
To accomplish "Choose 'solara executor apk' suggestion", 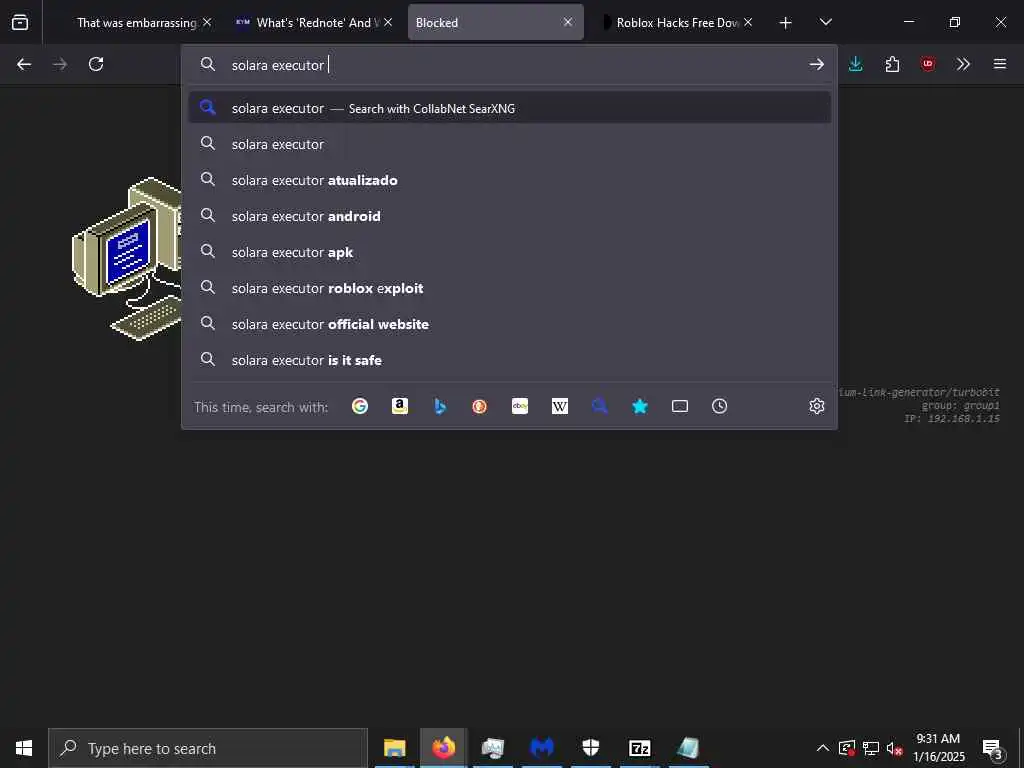I will pos(509,251).
